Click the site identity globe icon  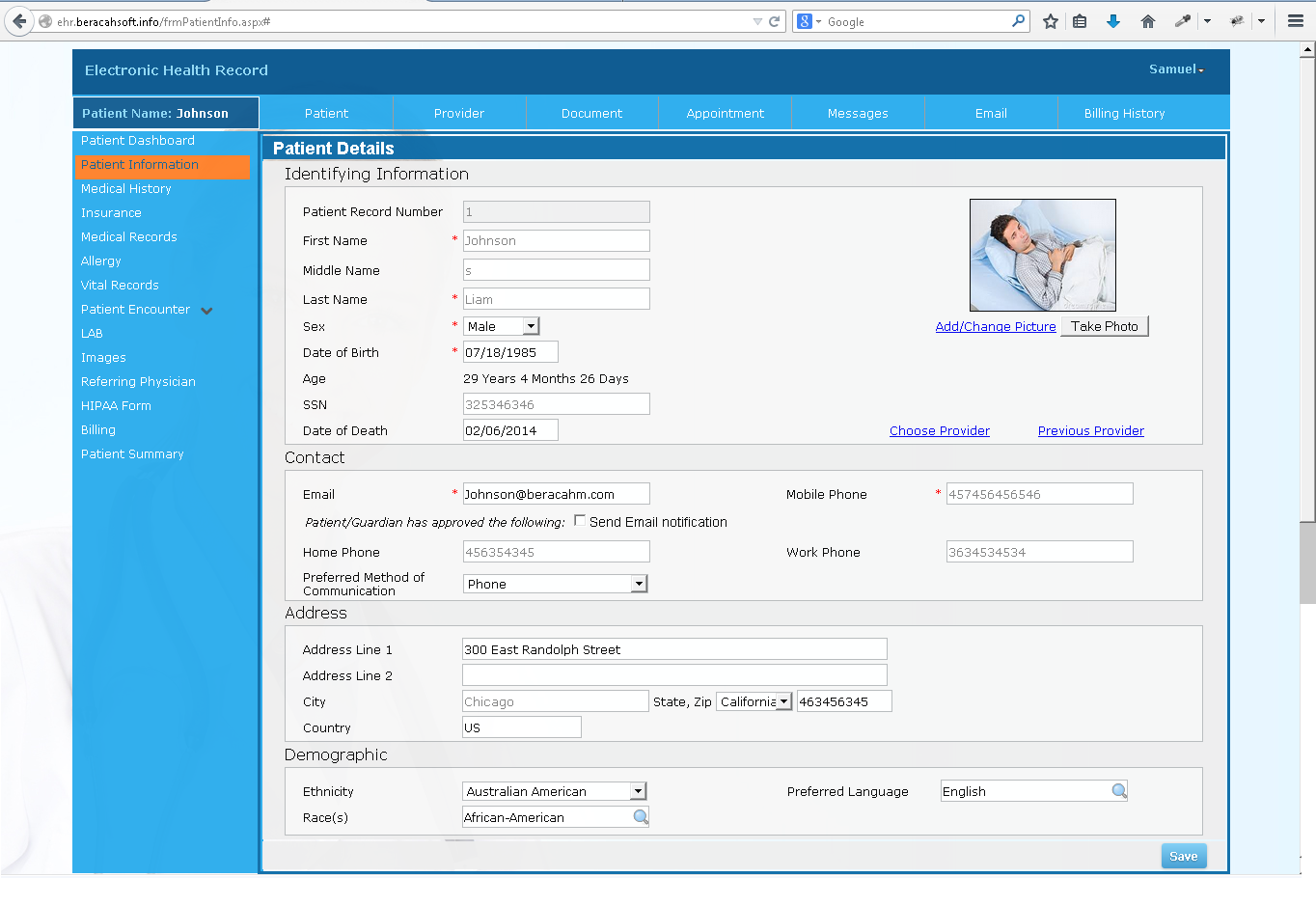pyautogui.click(x=45, y=21)
